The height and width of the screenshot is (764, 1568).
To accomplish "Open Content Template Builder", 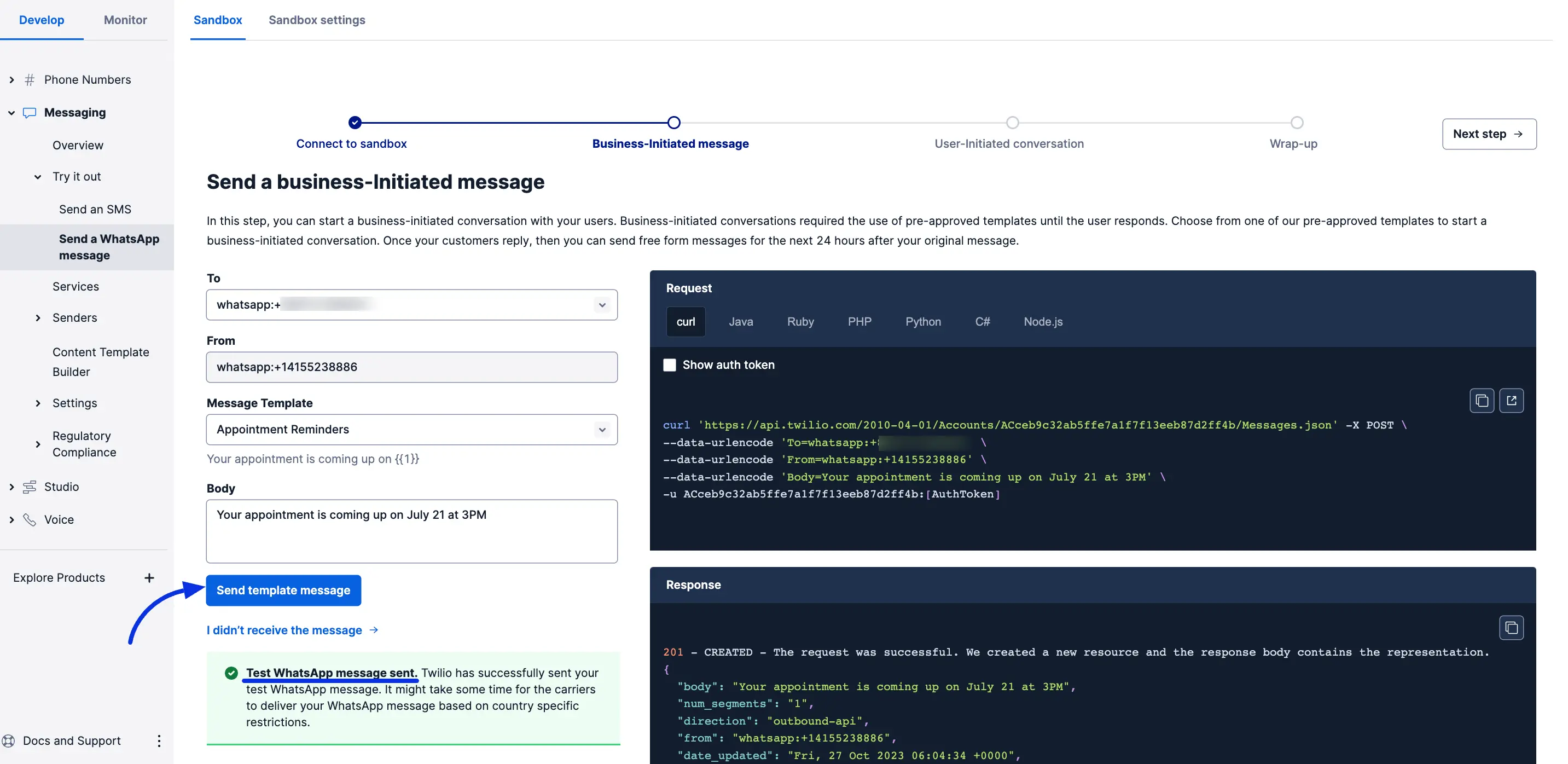I will click(x=101, y=362).
